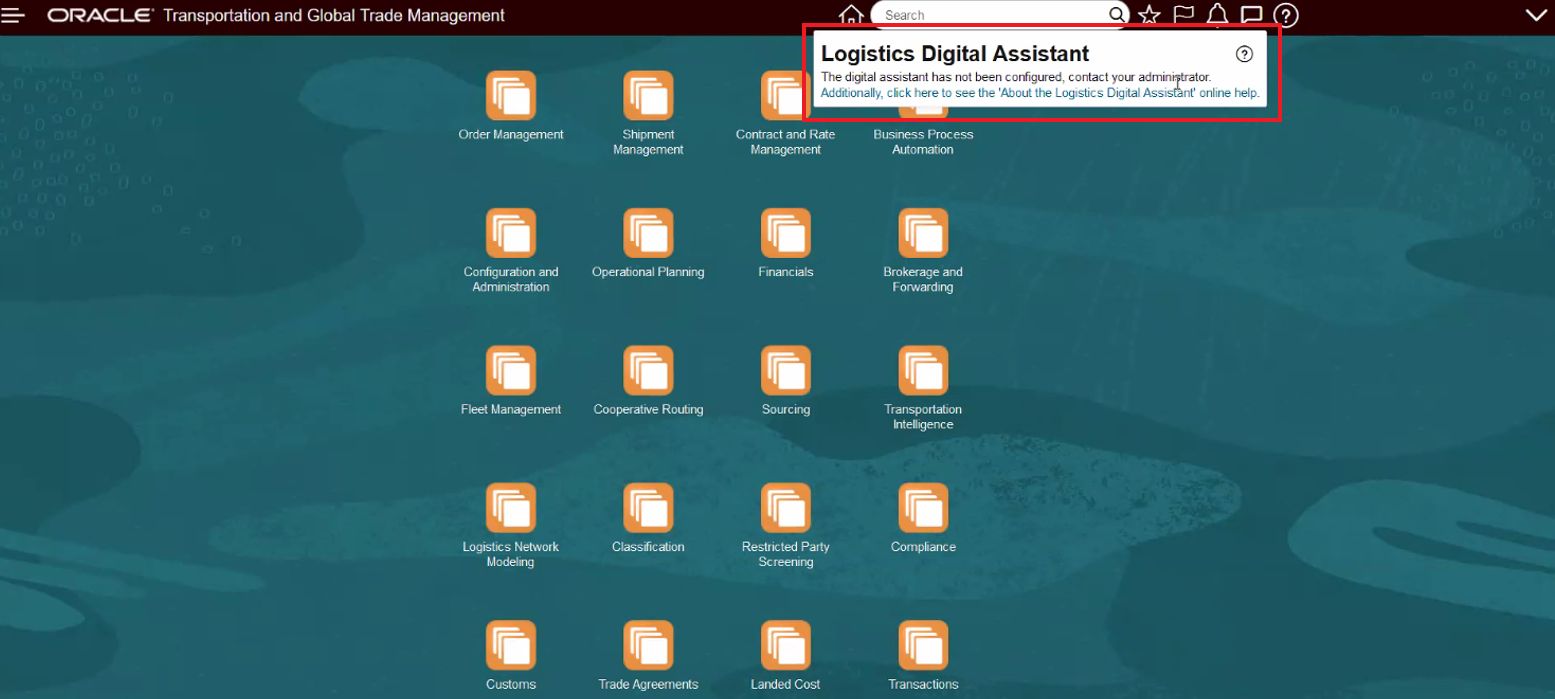1555x699 pixels.
Task: Open the Trade Agreements icon
Action: click(x=648, y=645)
